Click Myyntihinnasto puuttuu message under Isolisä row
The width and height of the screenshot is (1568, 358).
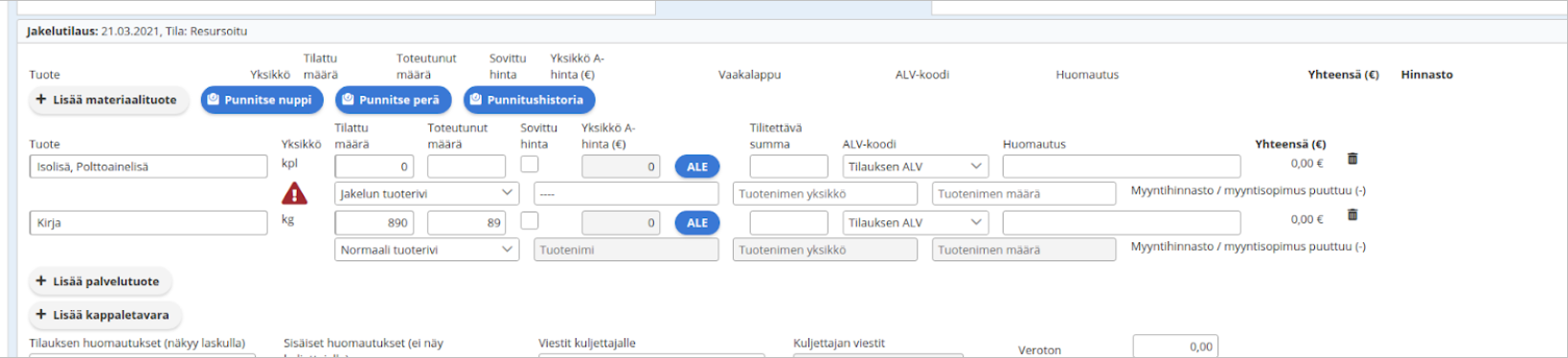pos(1248,190)
